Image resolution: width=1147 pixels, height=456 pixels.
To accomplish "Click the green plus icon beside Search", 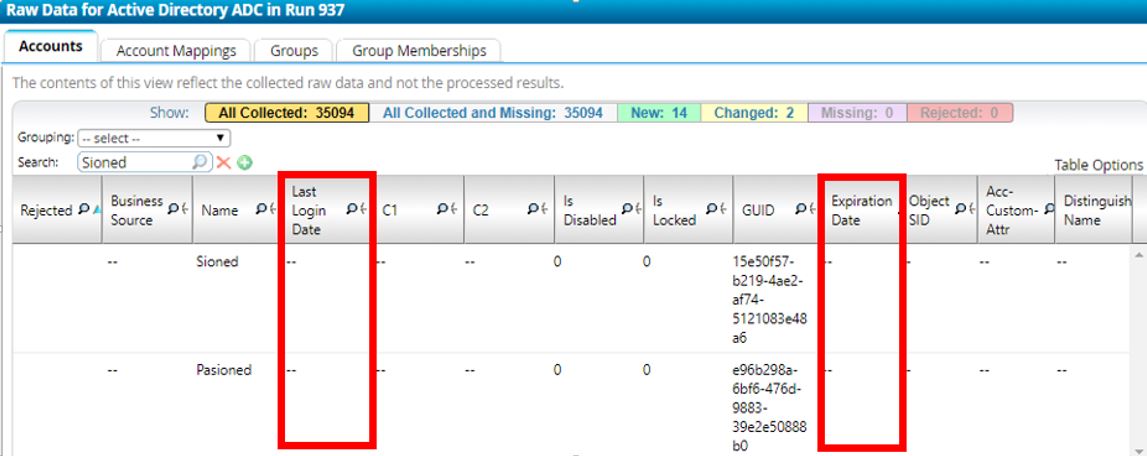I will [243, 162].
